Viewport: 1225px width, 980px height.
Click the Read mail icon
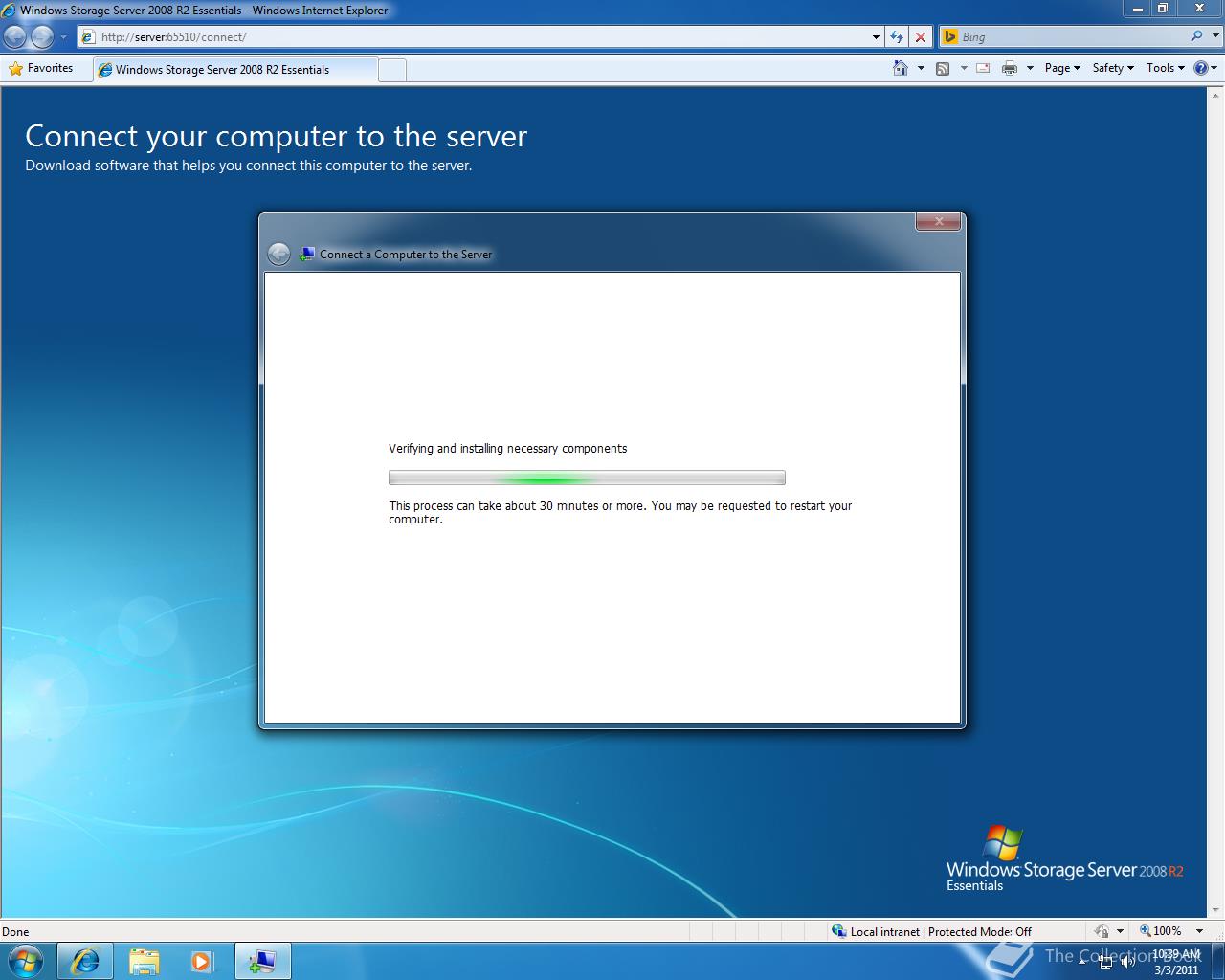[x=983, y=68]
